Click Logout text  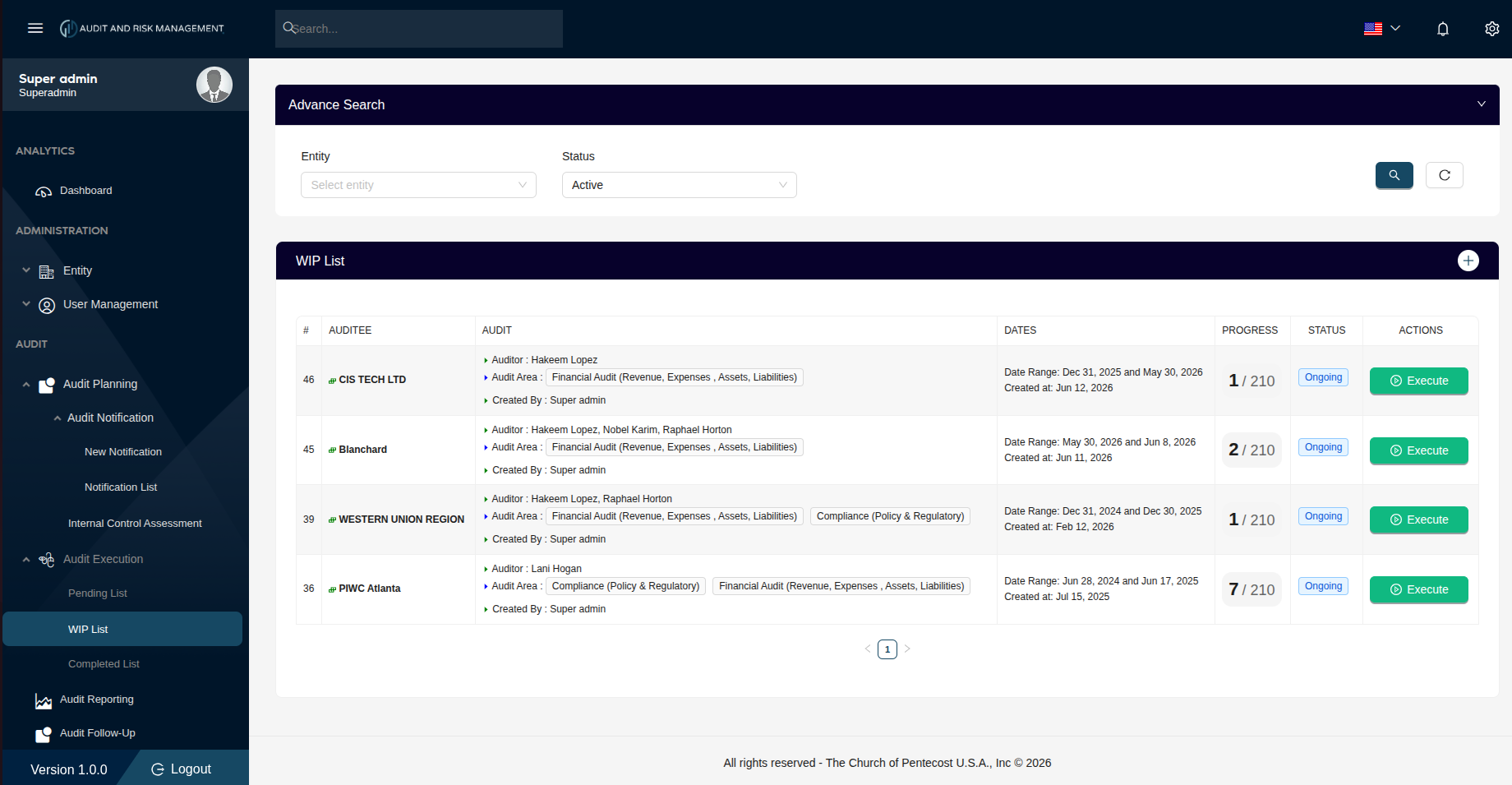191,769
